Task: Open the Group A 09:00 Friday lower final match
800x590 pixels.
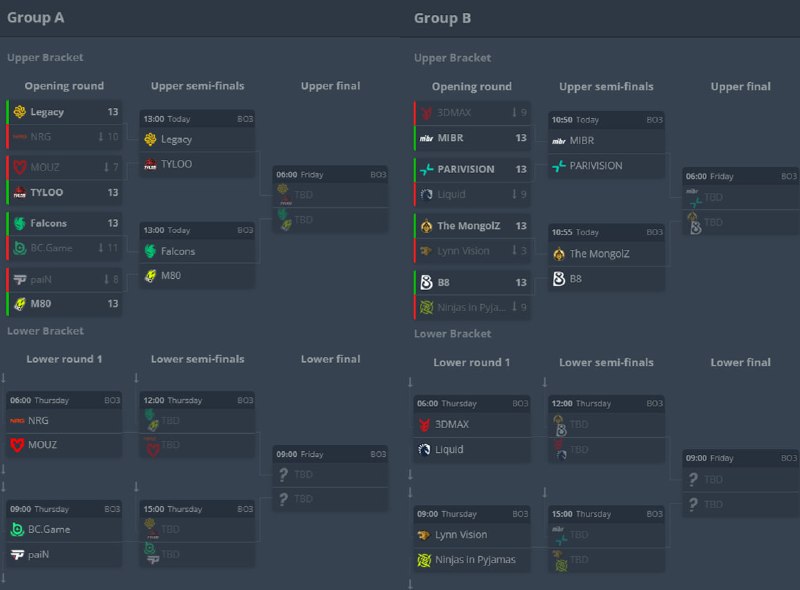Action: click(x=330, y=479)
